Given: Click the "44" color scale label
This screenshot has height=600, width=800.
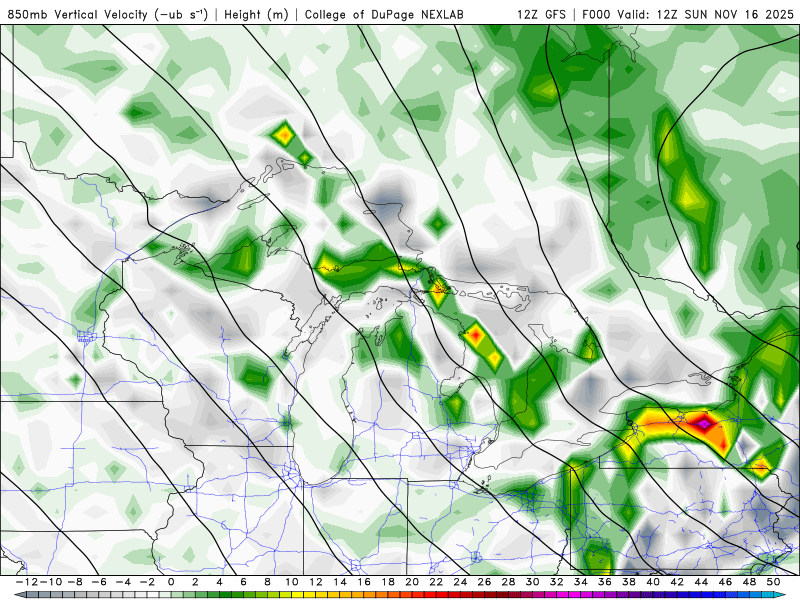Looking at the screenshot, I should 702,582.
